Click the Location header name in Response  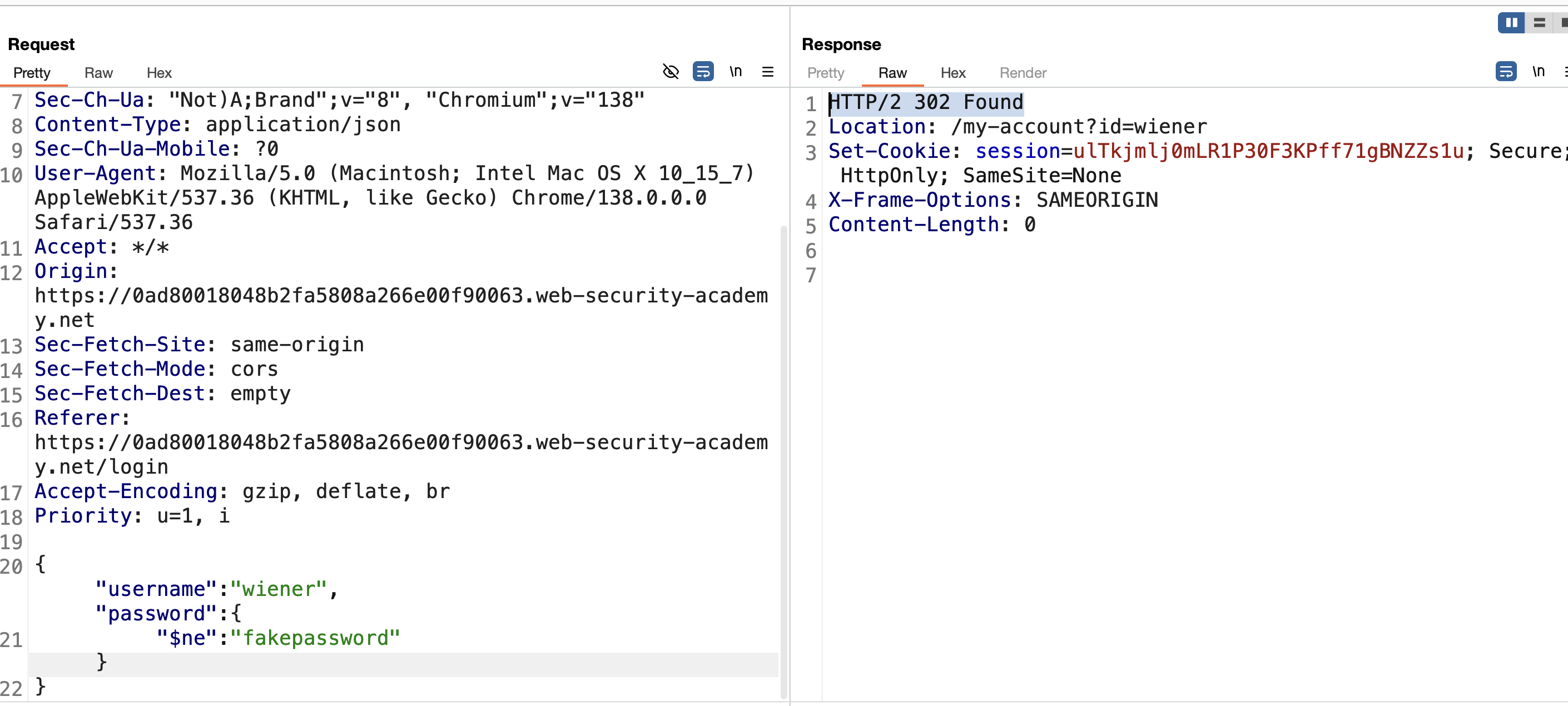click(x=876, y=127)
